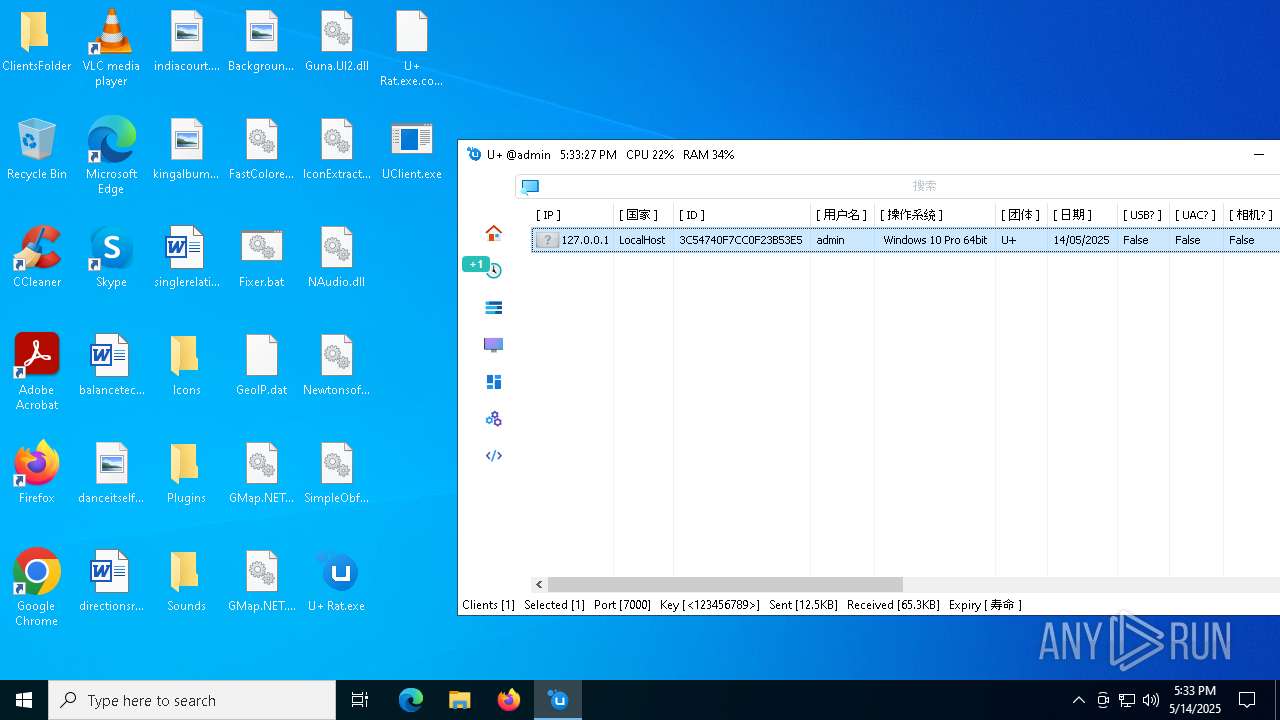
Task: Select Microsoft Edge desktop shortcut
Action: pos(111,155)
